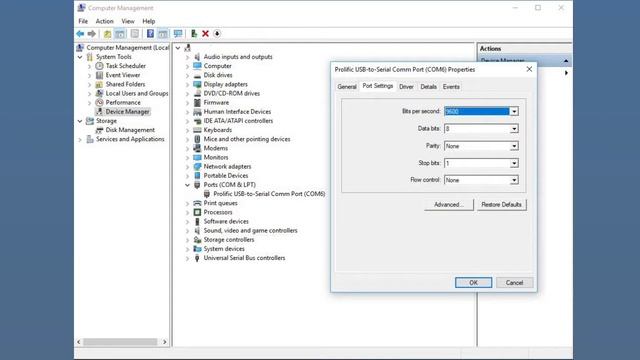Open the Data bits dropdown
Image resolution: width=640 pixels, height=360 pixels.
[x=514, y=129]
